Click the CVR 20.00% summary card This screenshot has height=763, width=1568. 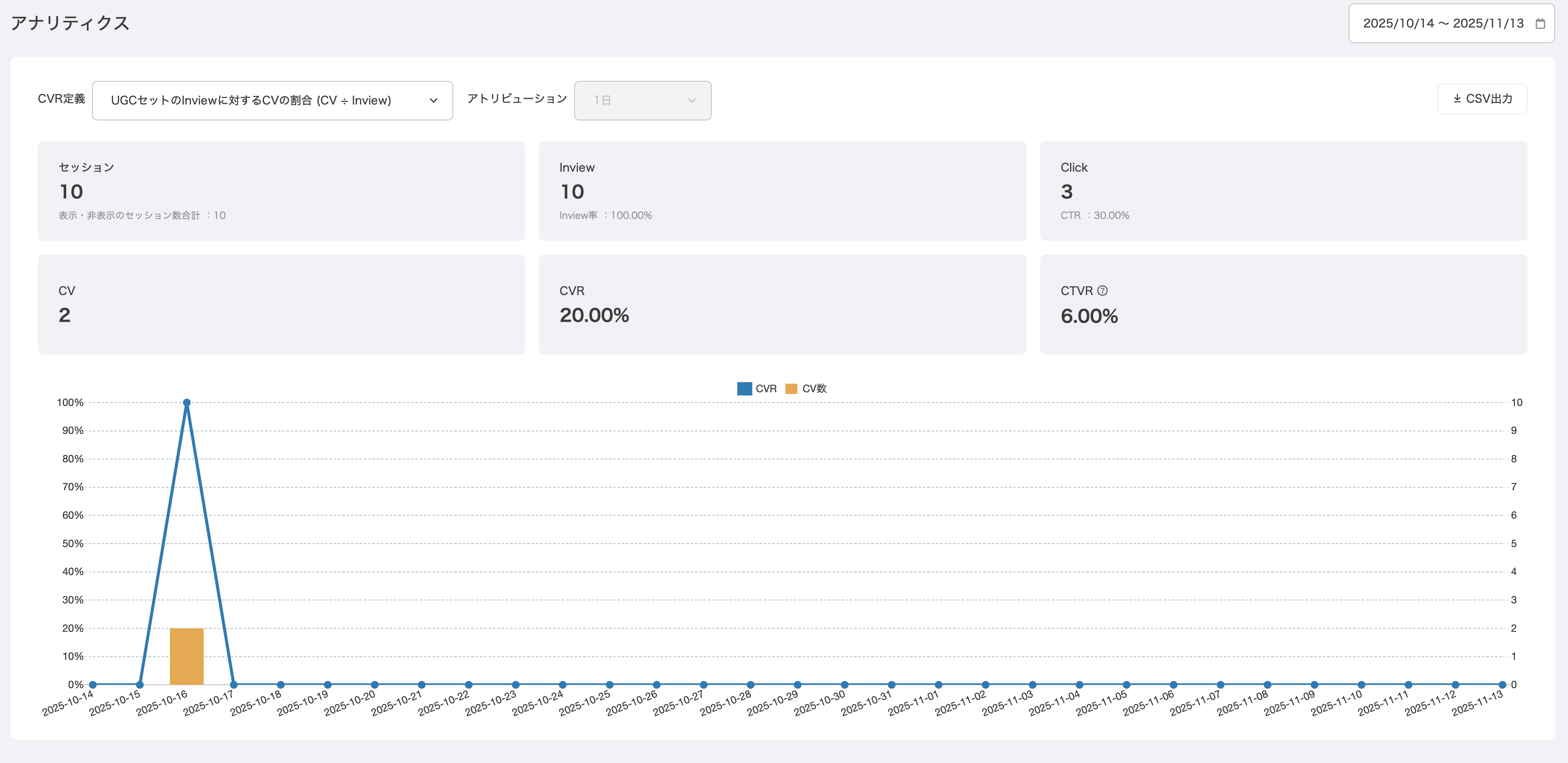(782, 305)
